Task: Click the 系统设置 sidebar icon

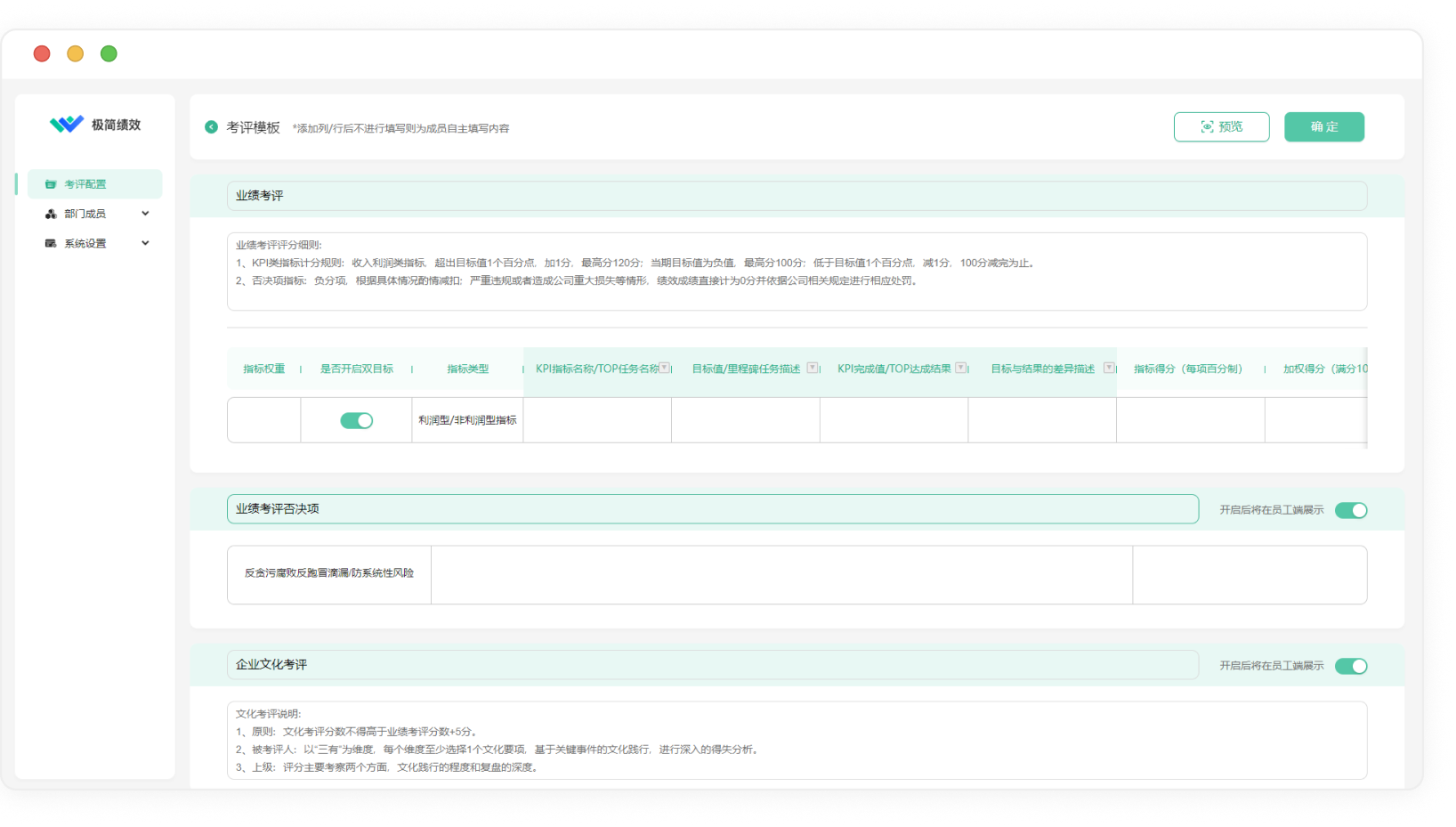Action: pos(51,243)
